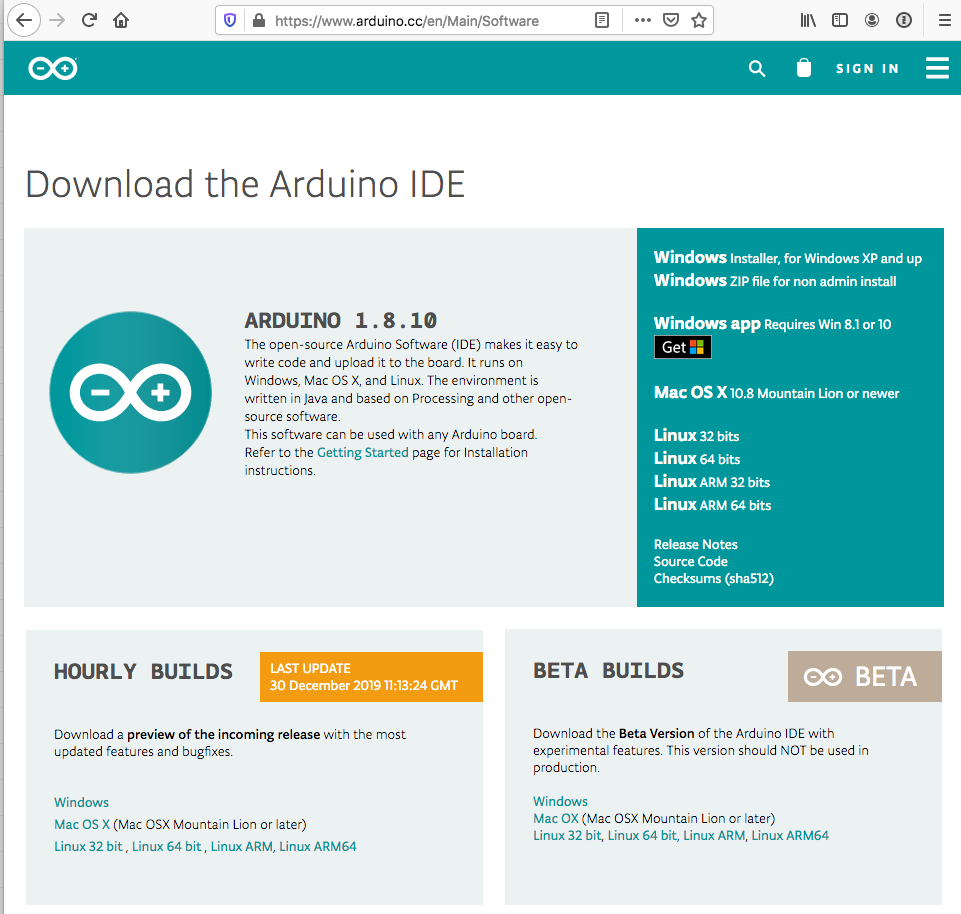The width and height of the screenshot is (961, 914).
Task: Open Firefox account icon
Action: click(x=872, y=21)
